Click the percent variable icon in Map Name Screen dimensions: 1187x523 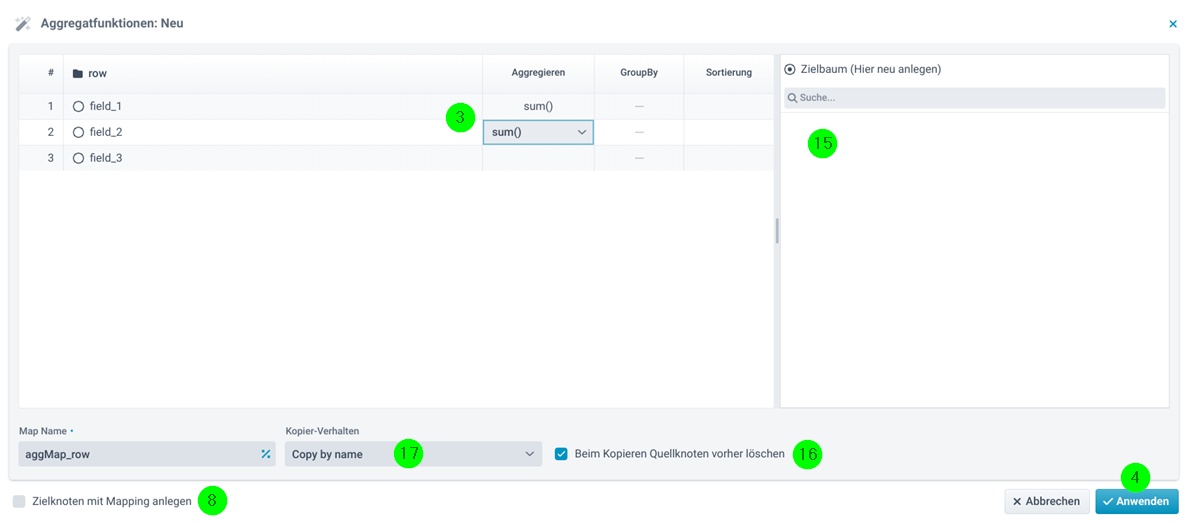point(266,454)
